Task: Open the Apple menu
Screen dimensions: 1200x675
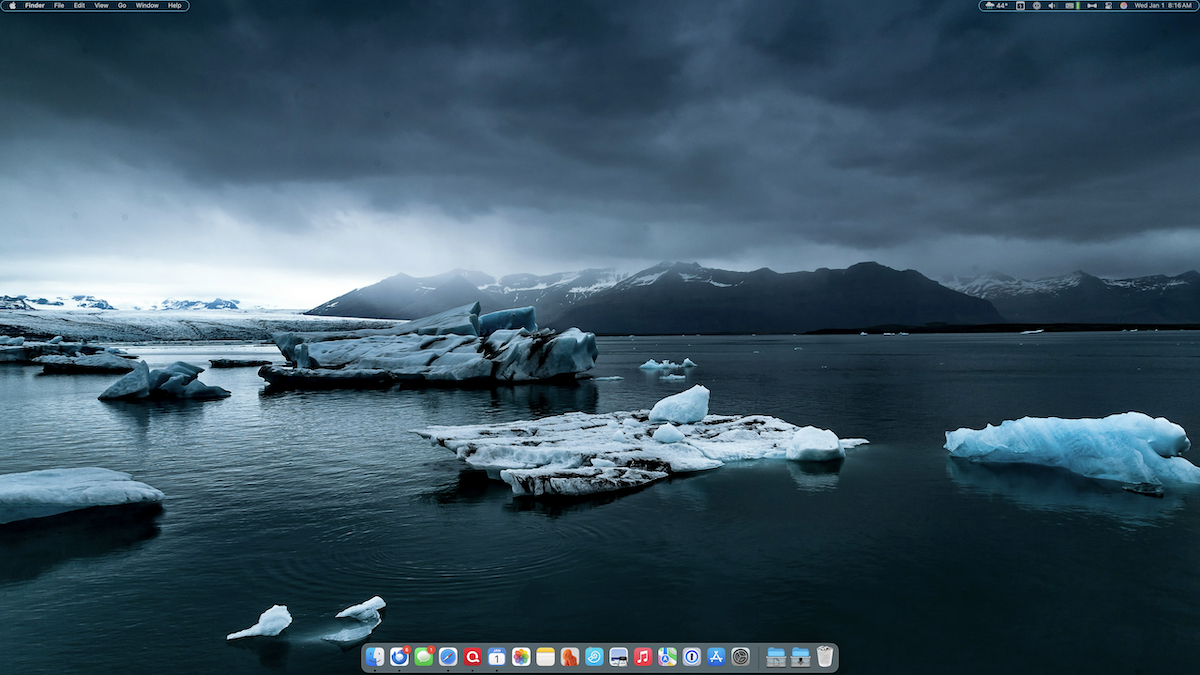Action: coord(12,5)
